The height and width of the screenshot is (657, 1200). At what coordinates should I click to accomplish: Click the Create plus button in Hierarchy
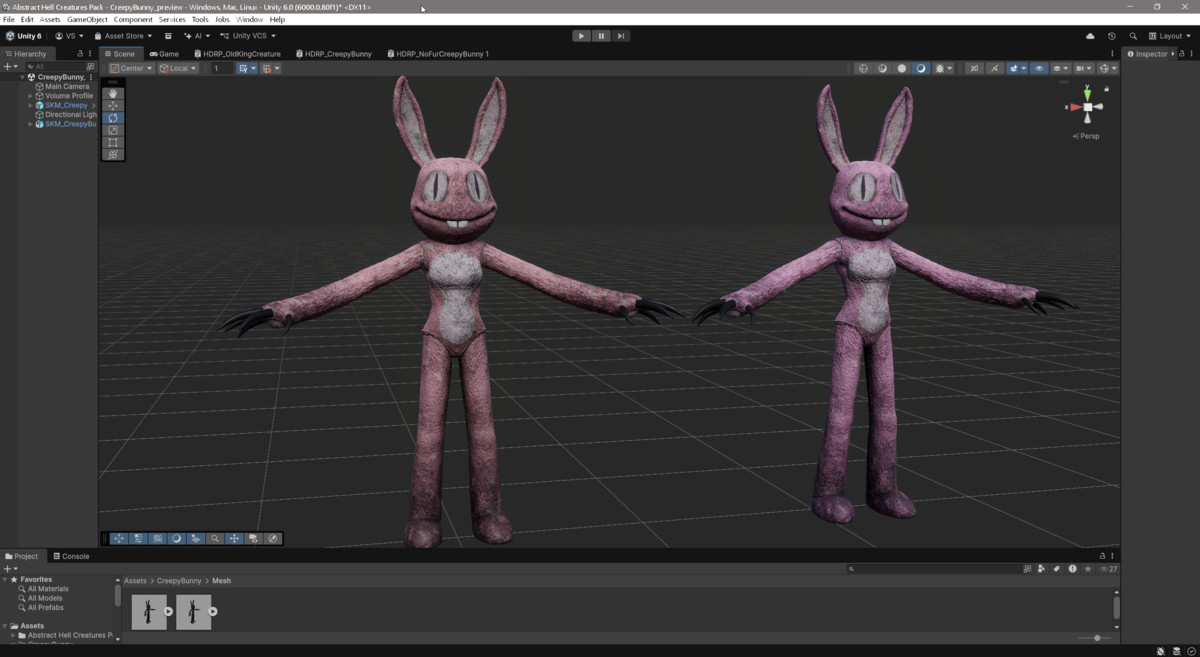pos(10,66)
